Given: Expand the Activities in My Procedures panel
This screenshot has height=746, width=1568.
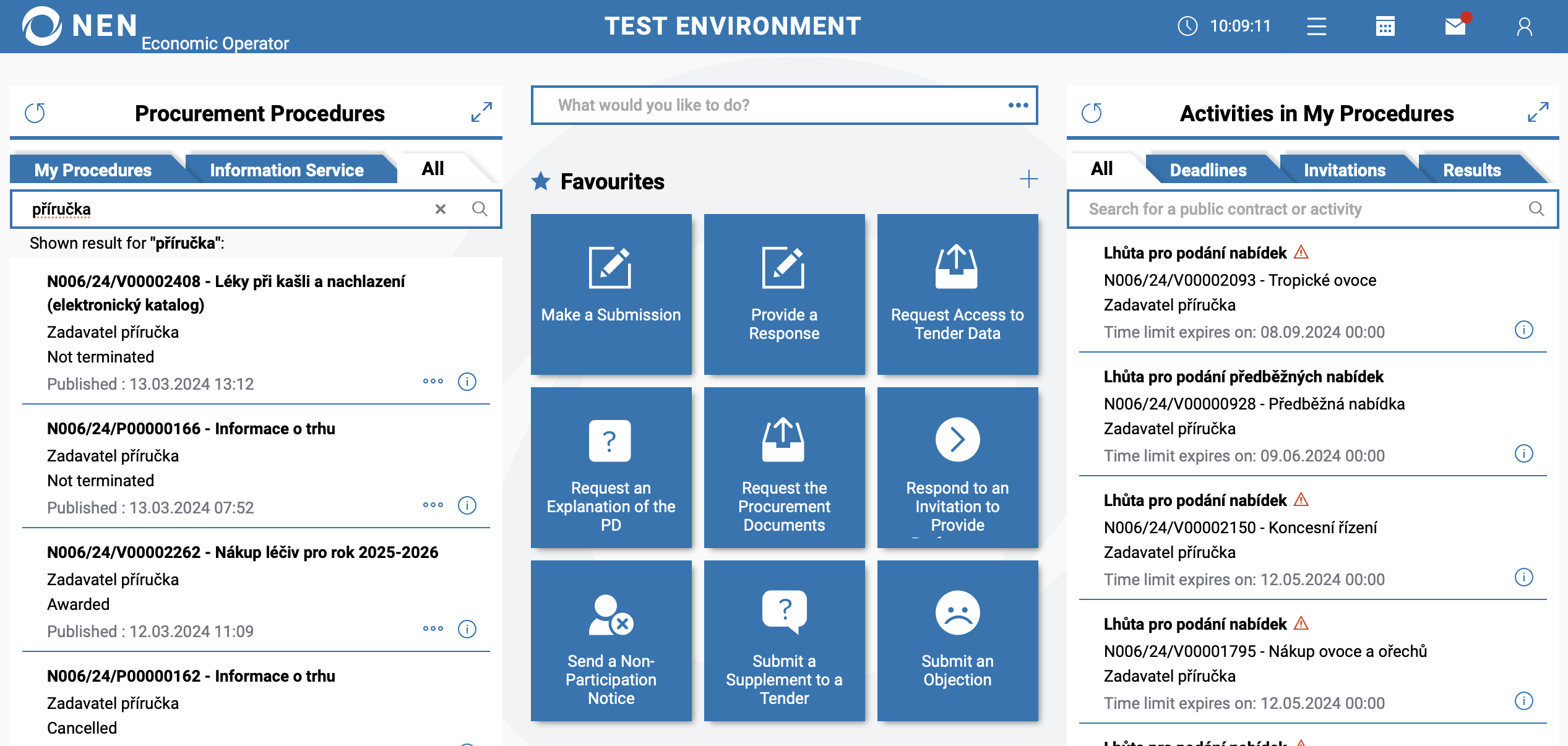Looking at the screenshot, I should [x=1538, y=113].
